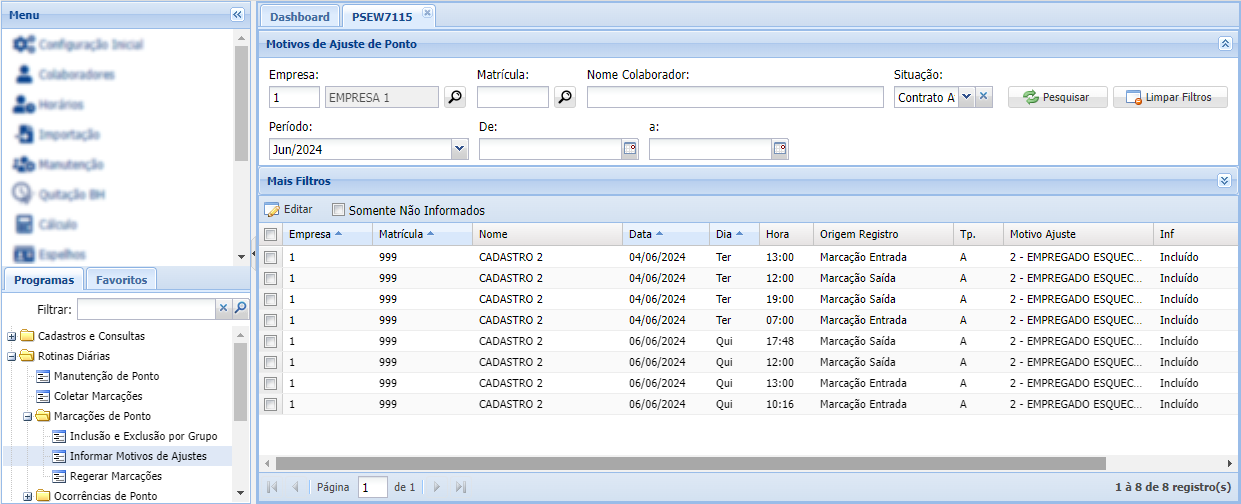Open the De date calendar picker
The width and height of the screenshot is (1241, 504).
[630, 149]
